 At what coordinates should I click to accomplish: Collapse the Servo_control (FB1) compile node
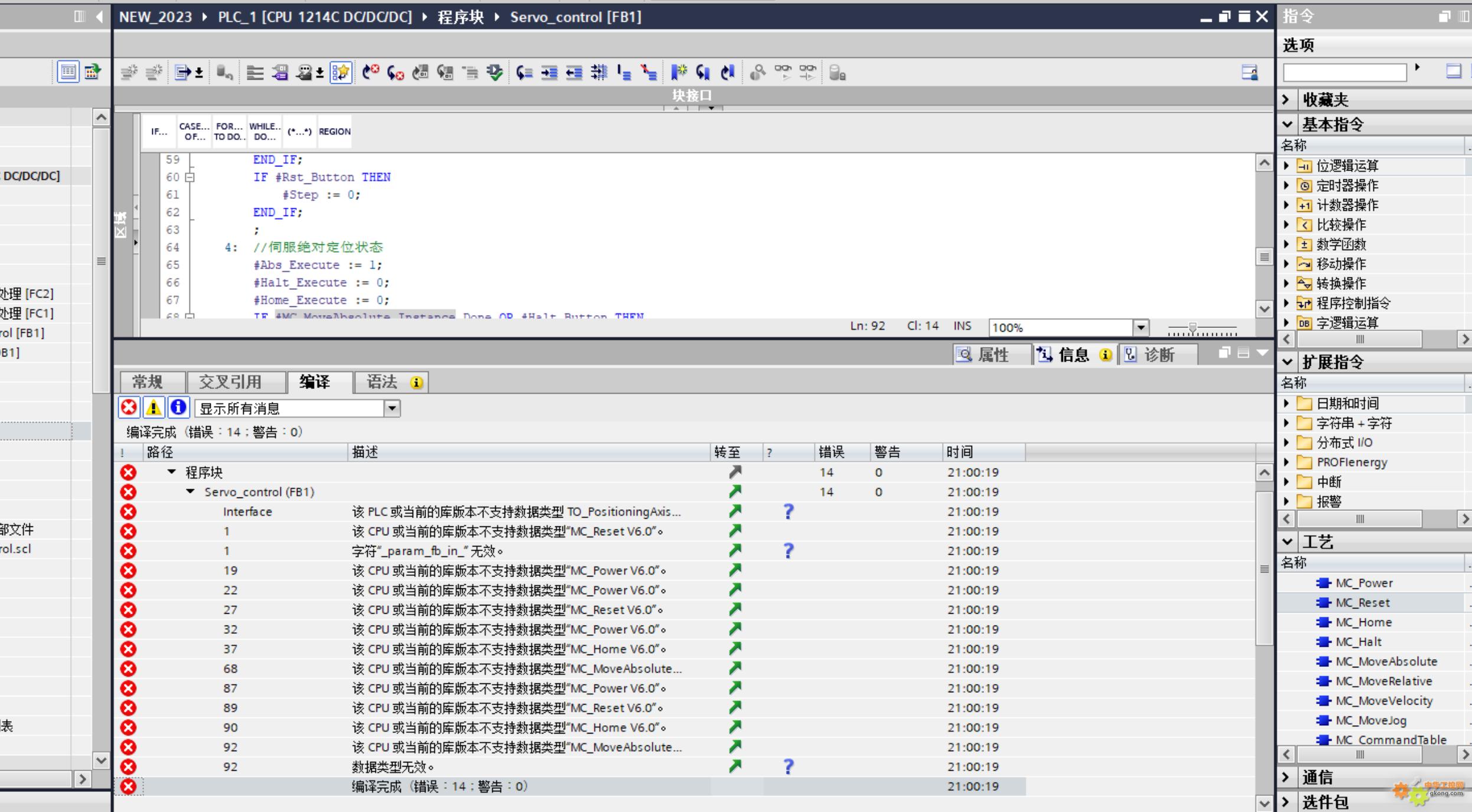point(190,492)
